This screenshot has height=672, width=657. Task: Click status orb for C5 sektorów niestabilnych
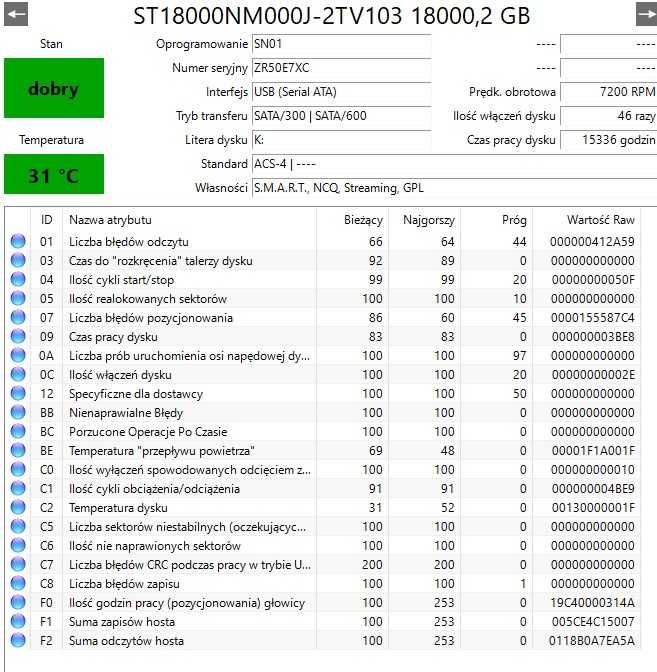click(x=18, y=526)
